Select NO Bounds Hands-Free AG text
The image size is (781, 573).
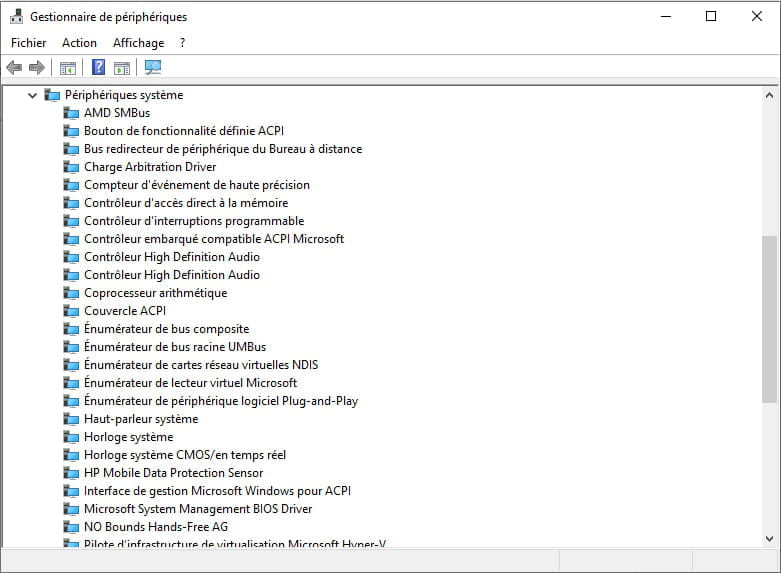tap(156, 527)
